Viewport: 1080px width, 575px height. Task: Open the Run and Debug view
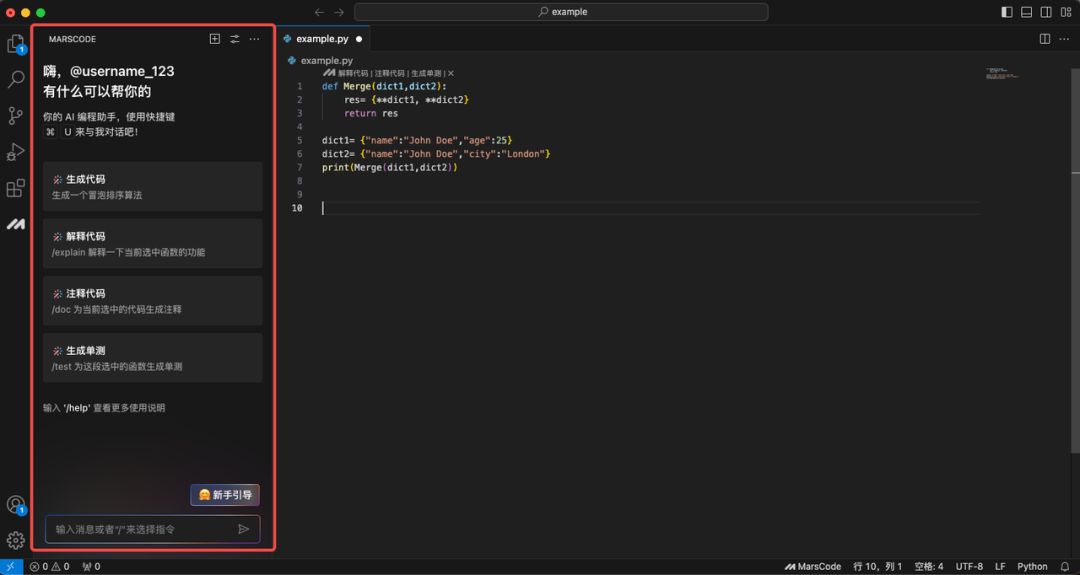click(16, 152)
